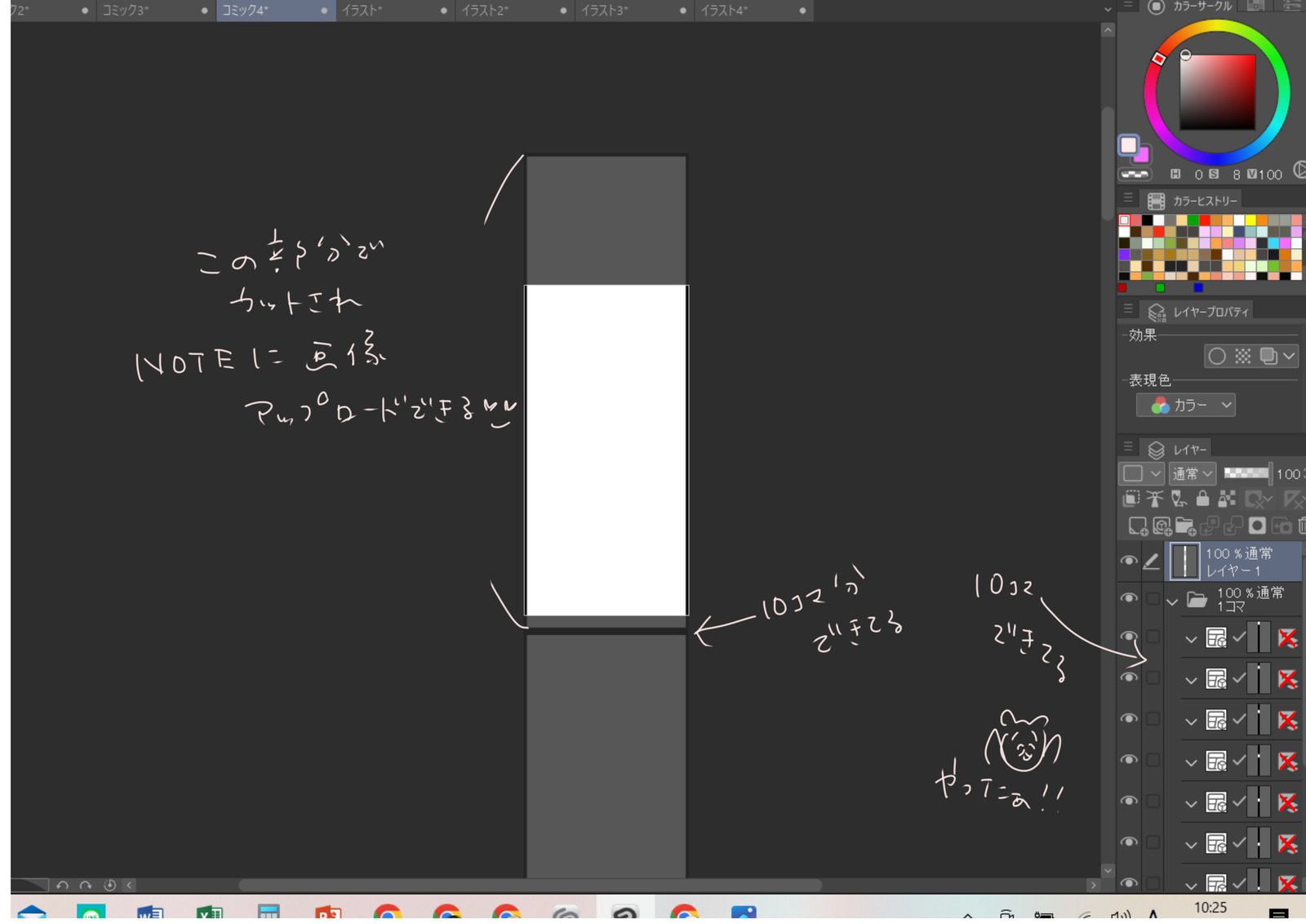The height and width of the screenshot is (924, 1306).
Task: Toggle the tone effect icon
Action: (1242, 356)
